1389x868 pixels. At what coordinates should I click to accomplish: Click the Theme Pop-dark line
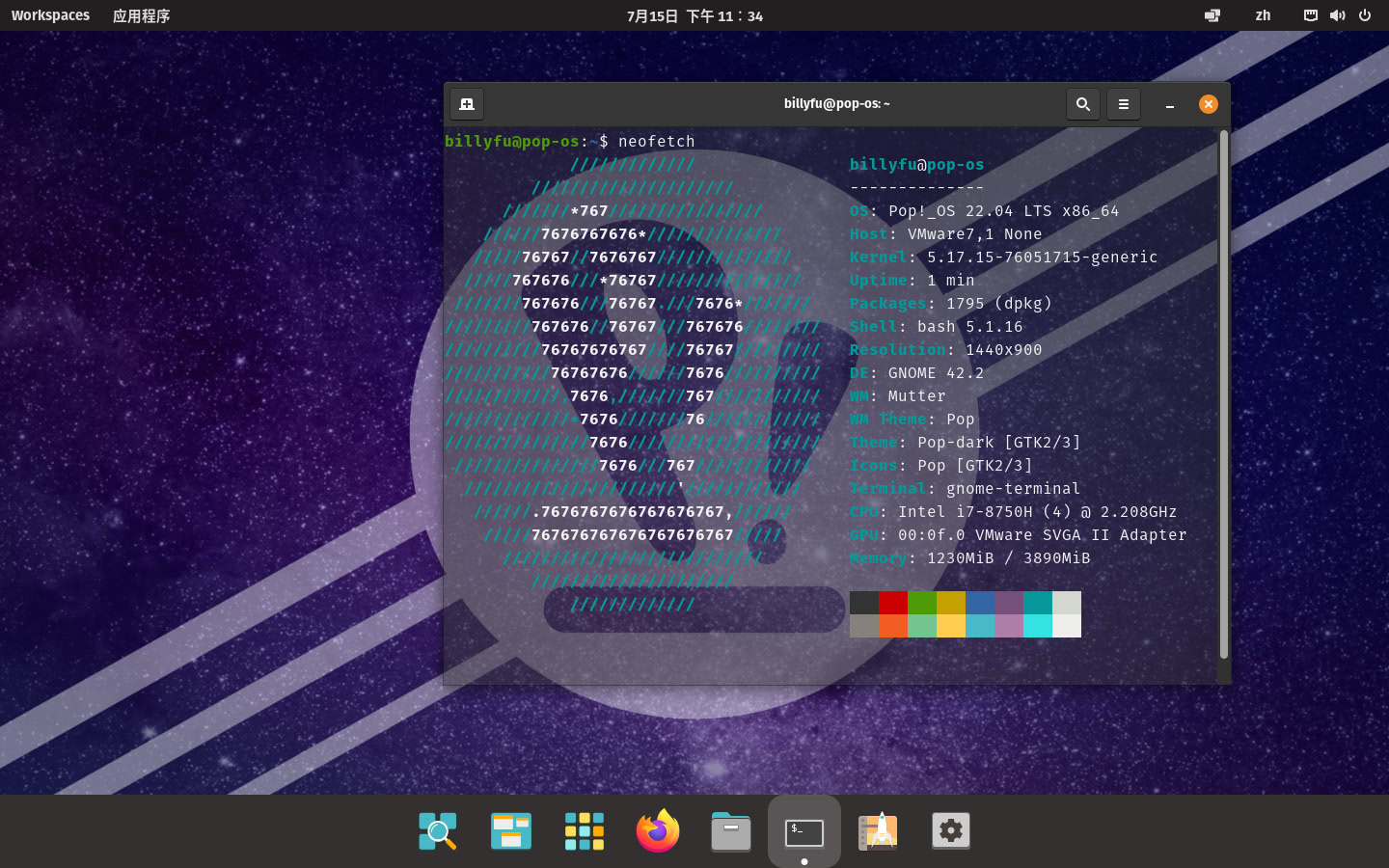[966, 442]
